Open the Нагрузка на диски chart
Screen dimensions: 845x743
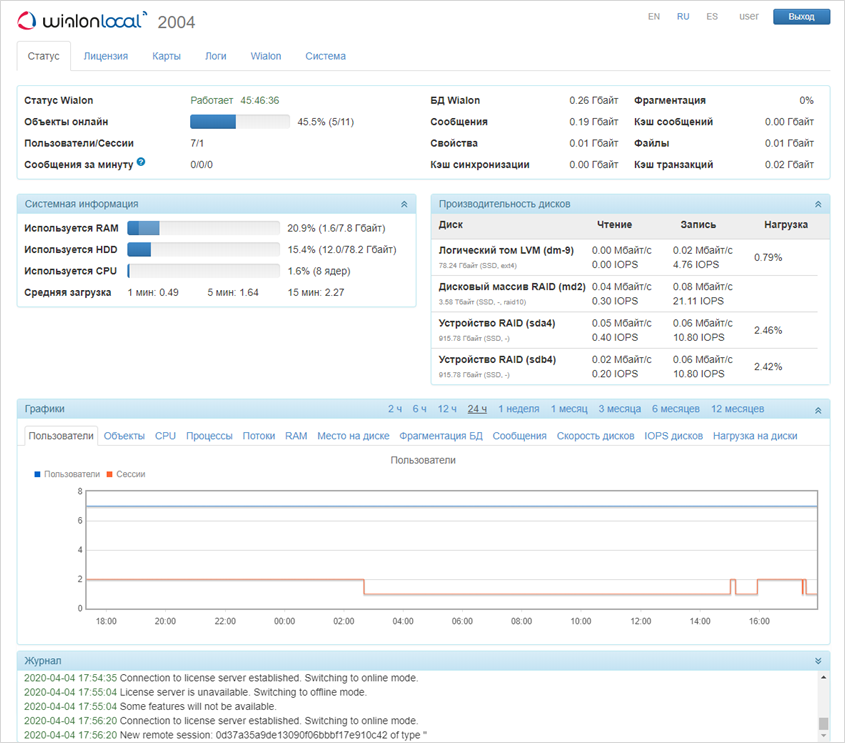pos(754,436)
